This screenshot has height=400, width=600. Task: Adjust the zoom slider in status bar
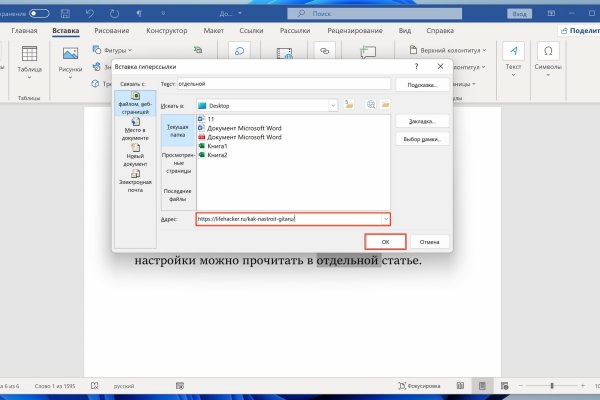(551, 385)
